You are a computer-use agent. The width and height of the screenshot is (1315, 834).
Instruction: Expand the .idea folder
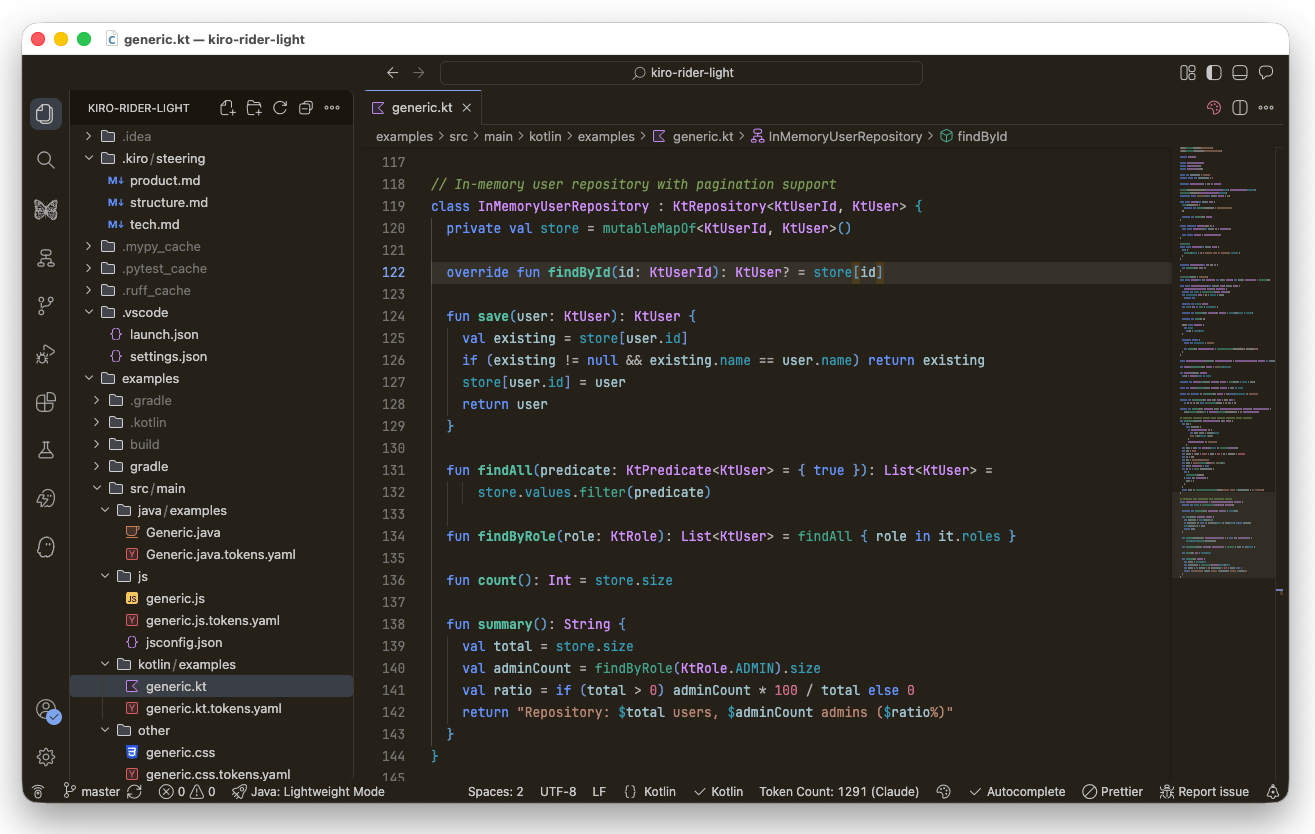click(211, 136)
